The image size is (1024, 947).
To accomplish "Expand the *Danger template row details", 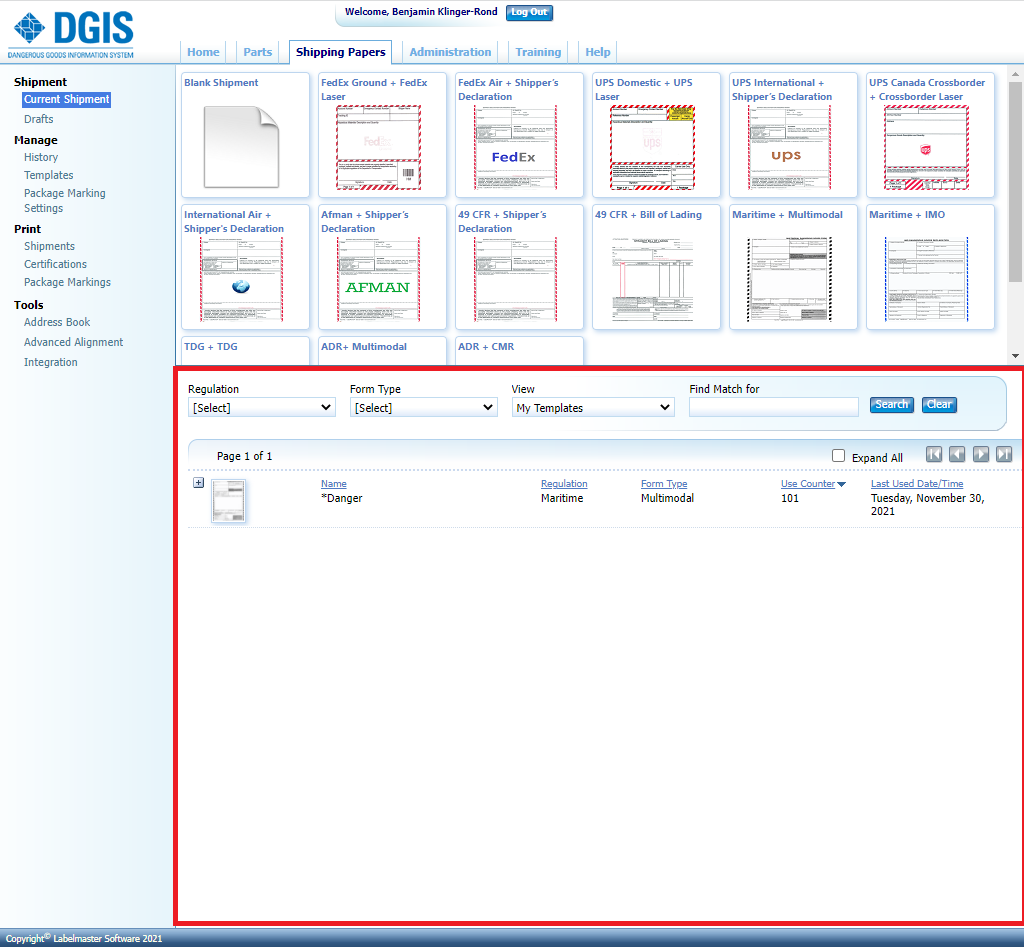I will click(x=198, y=482).
